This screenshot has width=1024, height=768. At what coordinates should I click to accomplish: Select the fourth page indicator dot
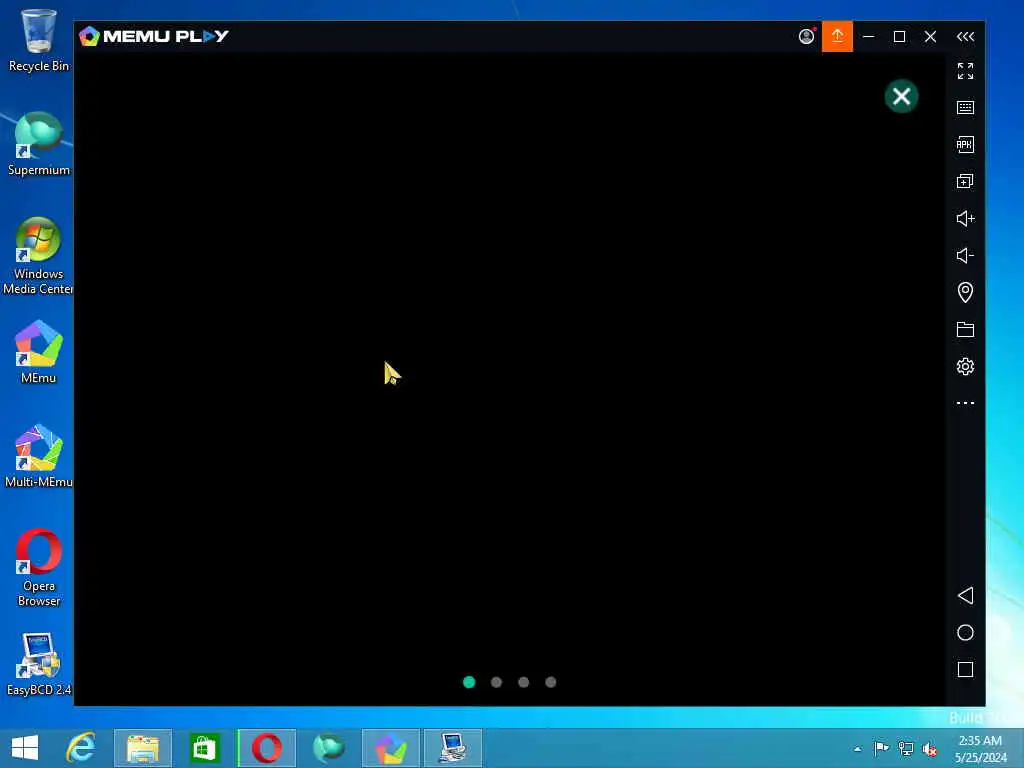(551, 682)
